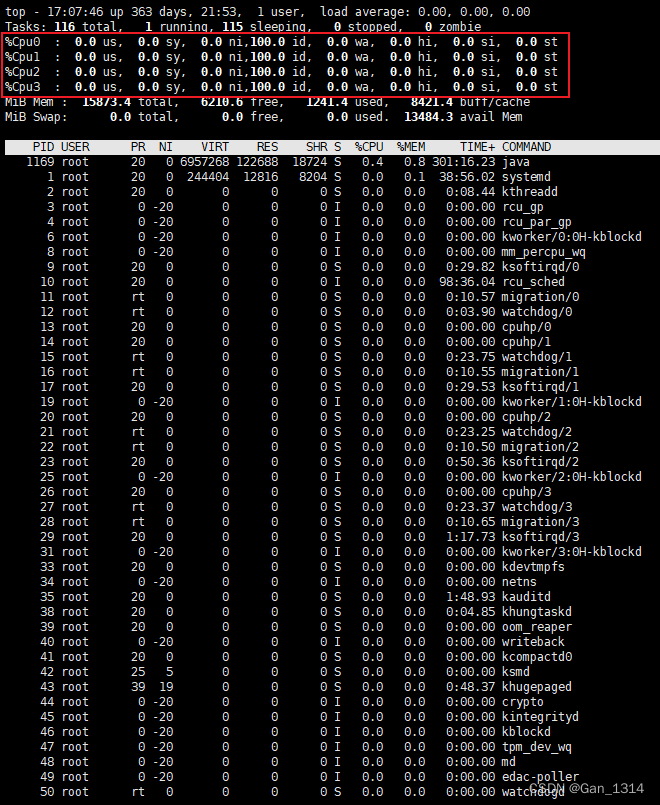Screen dimensions: 660x805
Task: Click the khungtaskd command
Action: click(536, 612)
